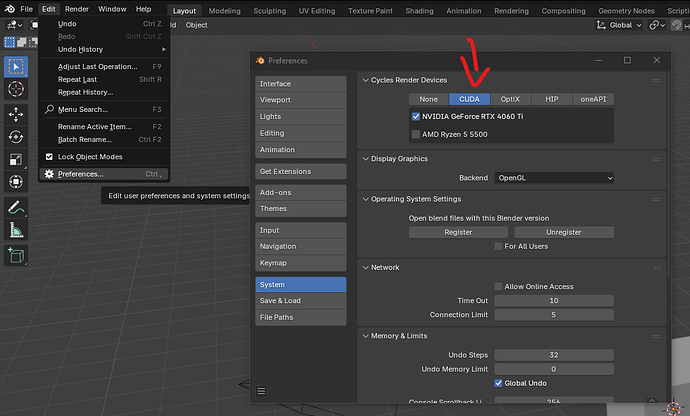This screenshot has height=416, width=690.
Task: Click the Menu Search magnifier icon
Action: (x=49, y=109)
